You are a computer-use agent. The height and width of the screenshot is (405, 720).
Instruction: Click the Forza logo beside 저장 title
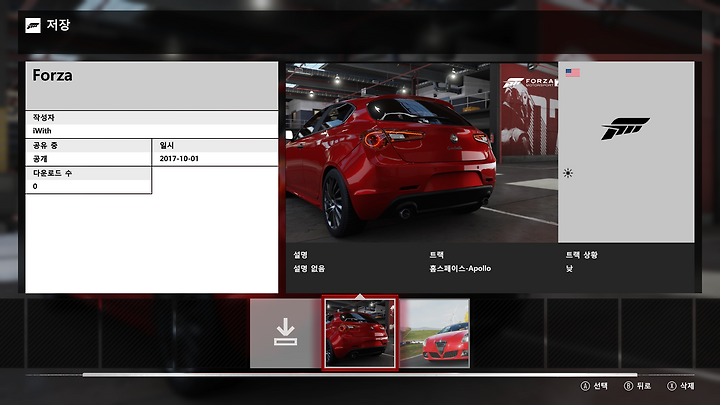point(33,26)
